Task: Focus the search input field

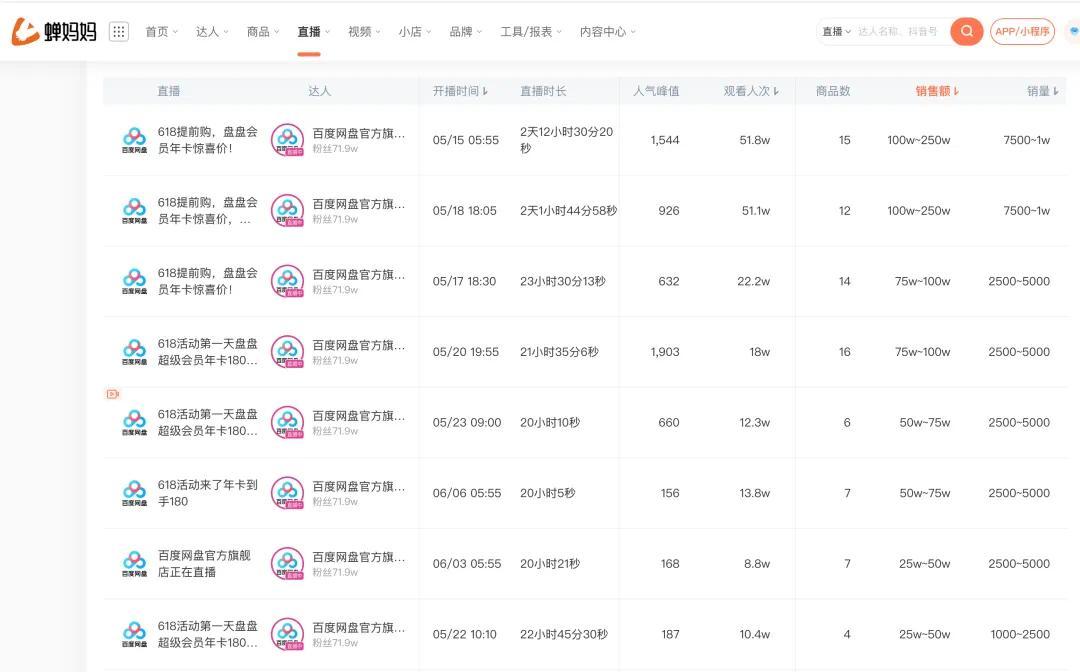Action: click(898, 32)
